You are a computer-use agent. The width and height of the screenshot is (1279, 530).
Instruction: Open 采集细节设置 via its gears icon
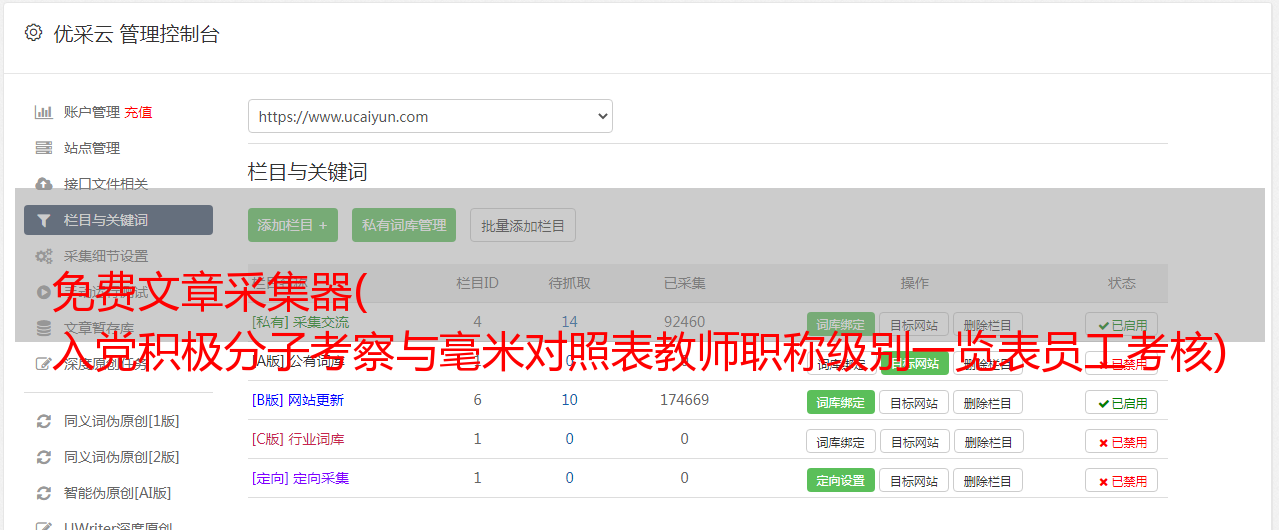[44, 256]
